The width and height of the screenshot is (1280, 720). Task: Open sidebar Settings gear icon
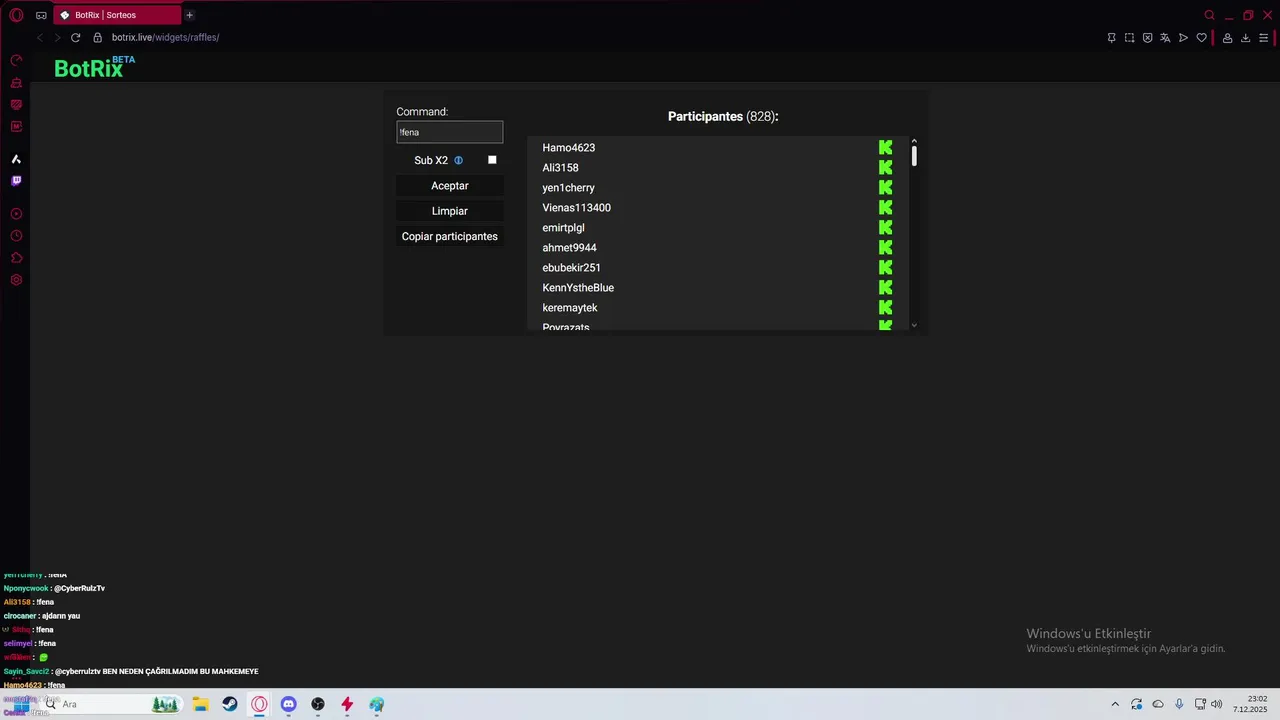pyautogui.click(x=16, y=280)
